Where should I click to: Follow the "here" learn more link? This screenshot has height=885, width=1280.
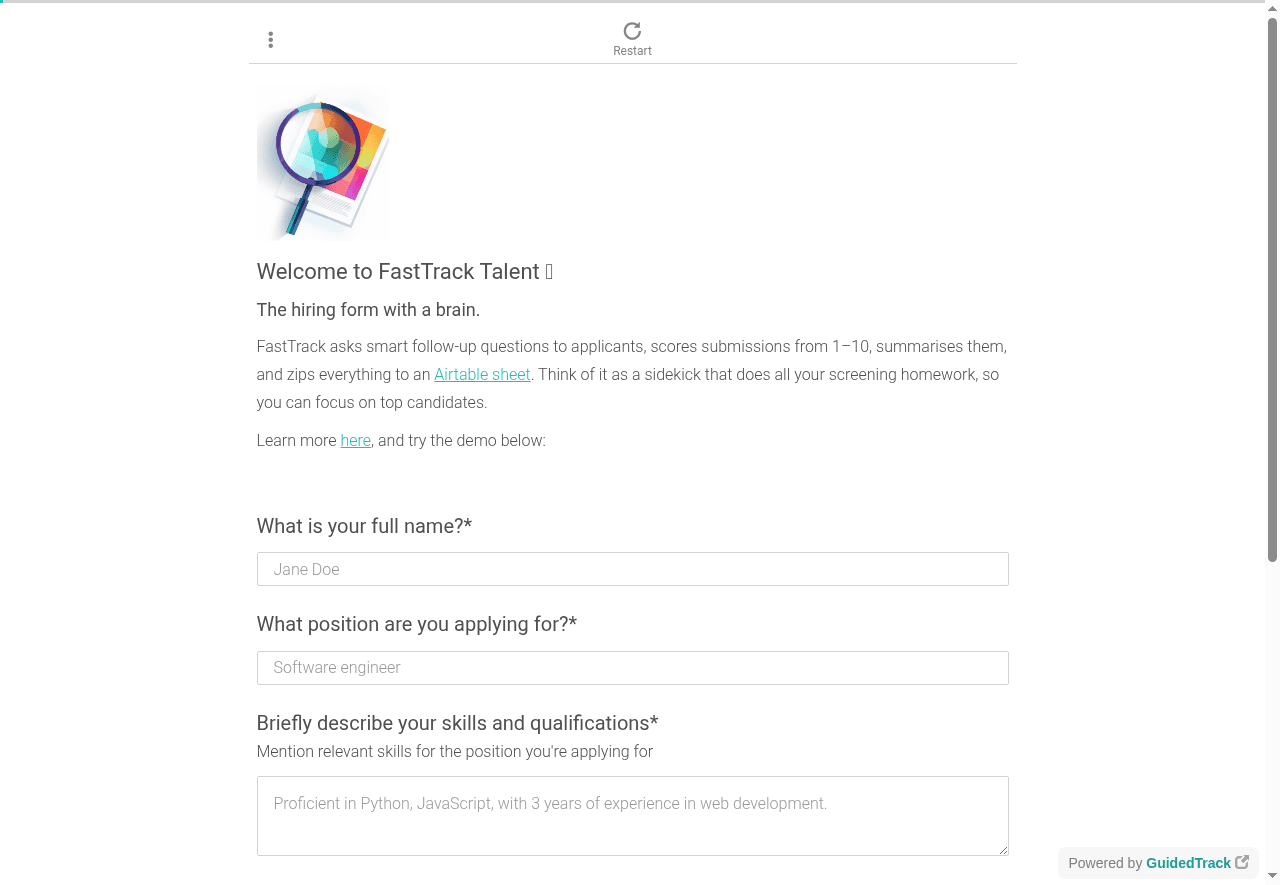tap(355, 441)
